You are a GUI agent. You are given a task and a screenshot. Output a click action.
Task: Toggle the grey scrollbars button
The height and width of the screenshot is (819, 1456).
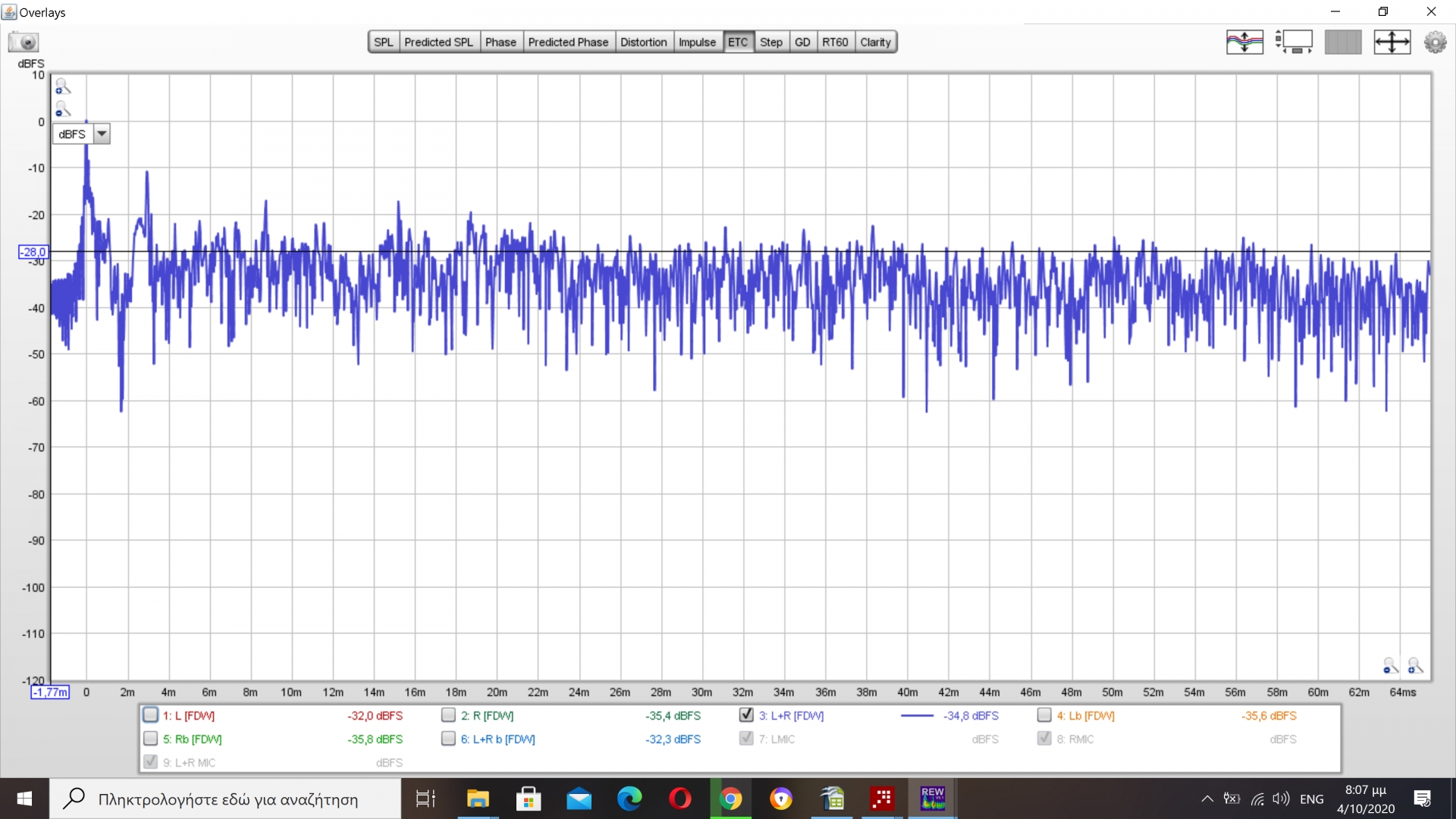coord(1343,42)
